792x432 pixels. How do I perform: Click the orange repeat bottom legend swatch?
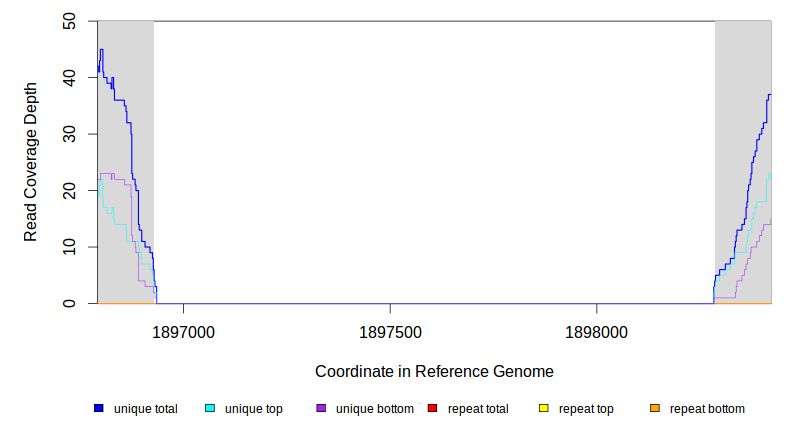click(655, 408)
